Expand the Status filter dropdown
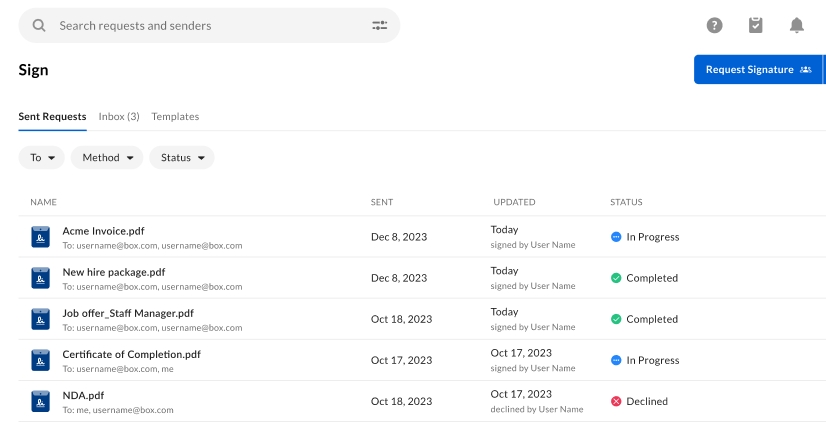The width and height of the screenshot is (826, 425). [182, 158]
